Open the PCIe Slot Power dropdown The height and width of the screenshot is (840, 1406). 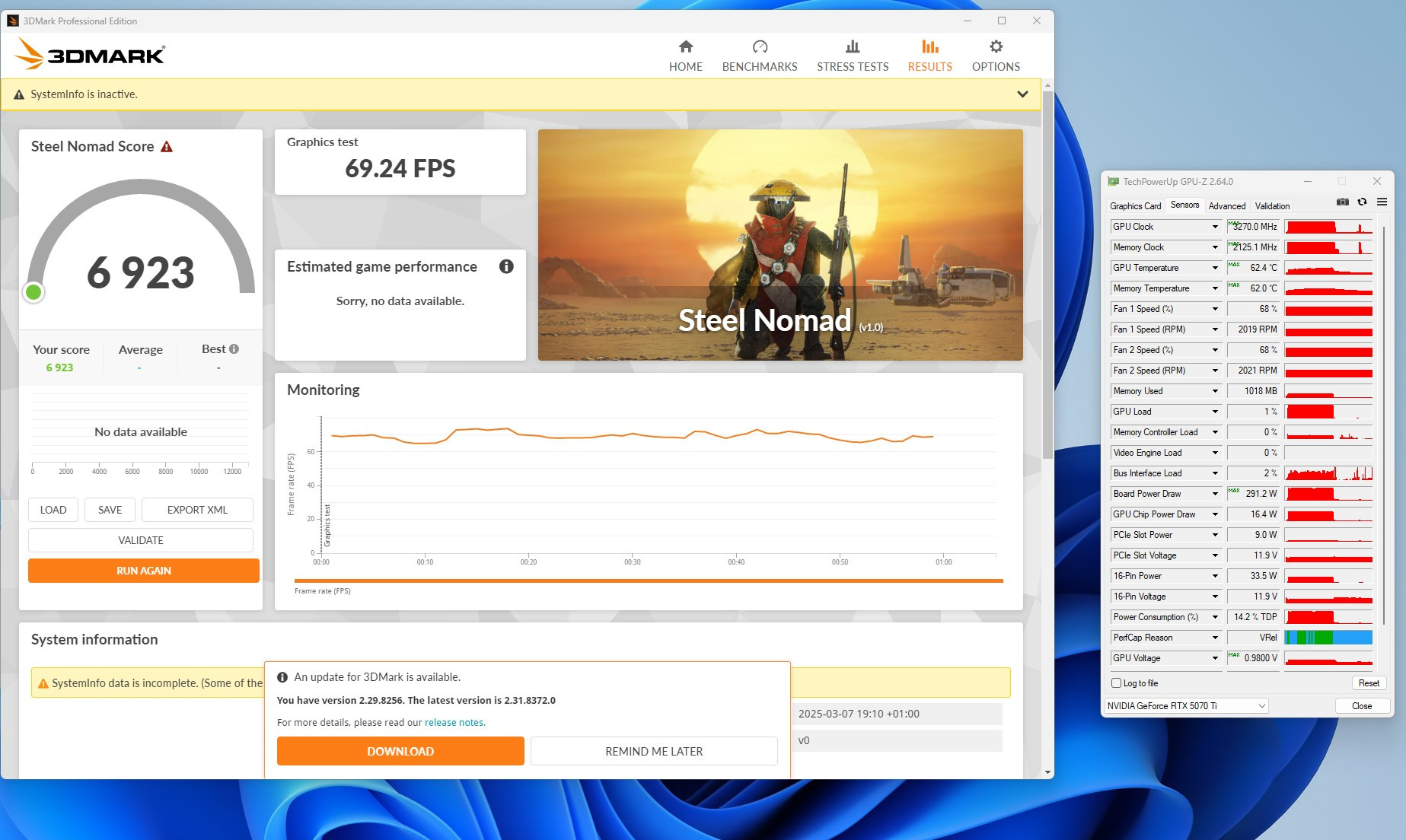[x=1215, y=535]
